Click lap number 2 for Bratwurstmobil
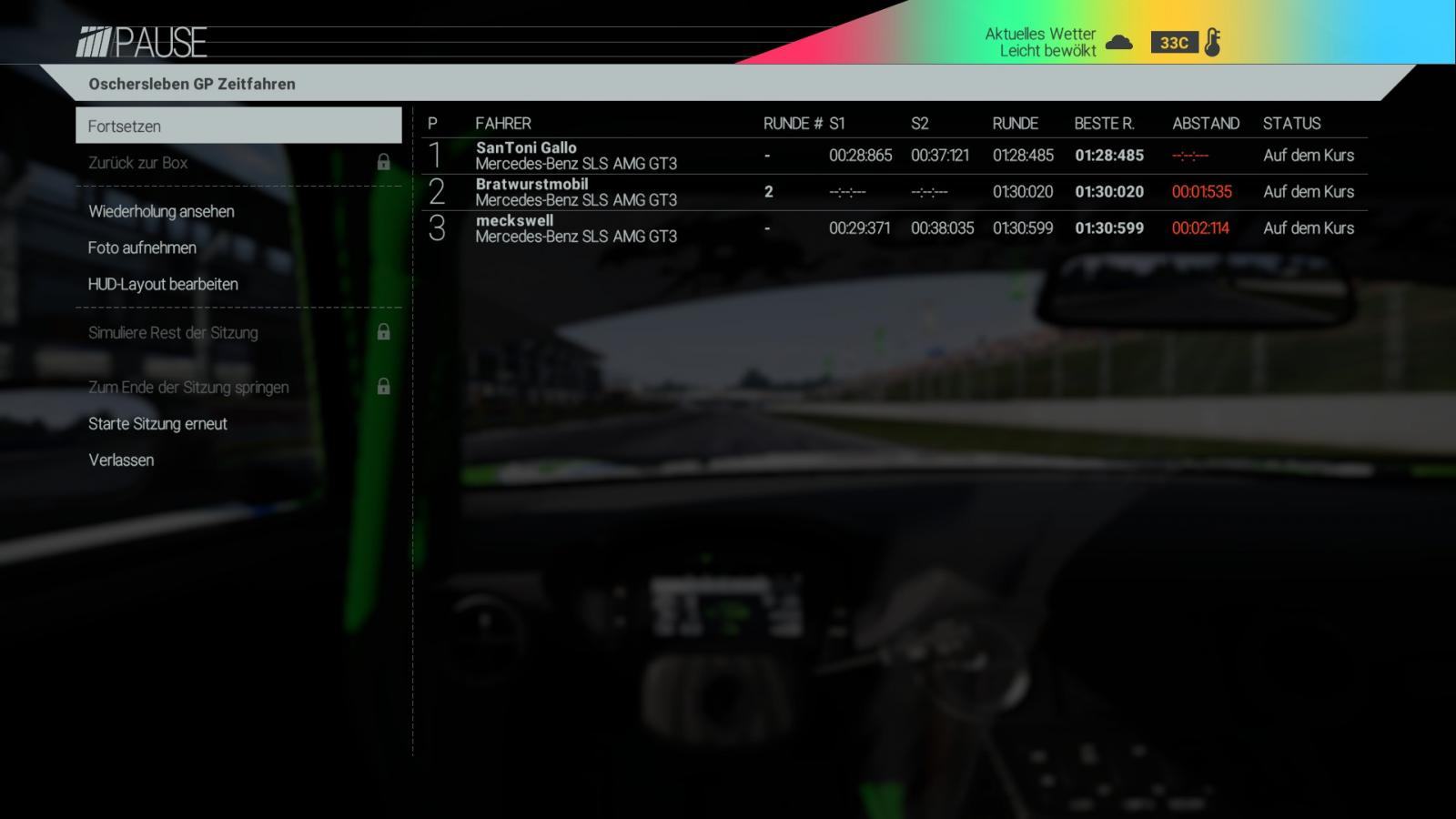Image resolution: width=1456 pixels, height=819 pixels. click(x=769, y=192)
